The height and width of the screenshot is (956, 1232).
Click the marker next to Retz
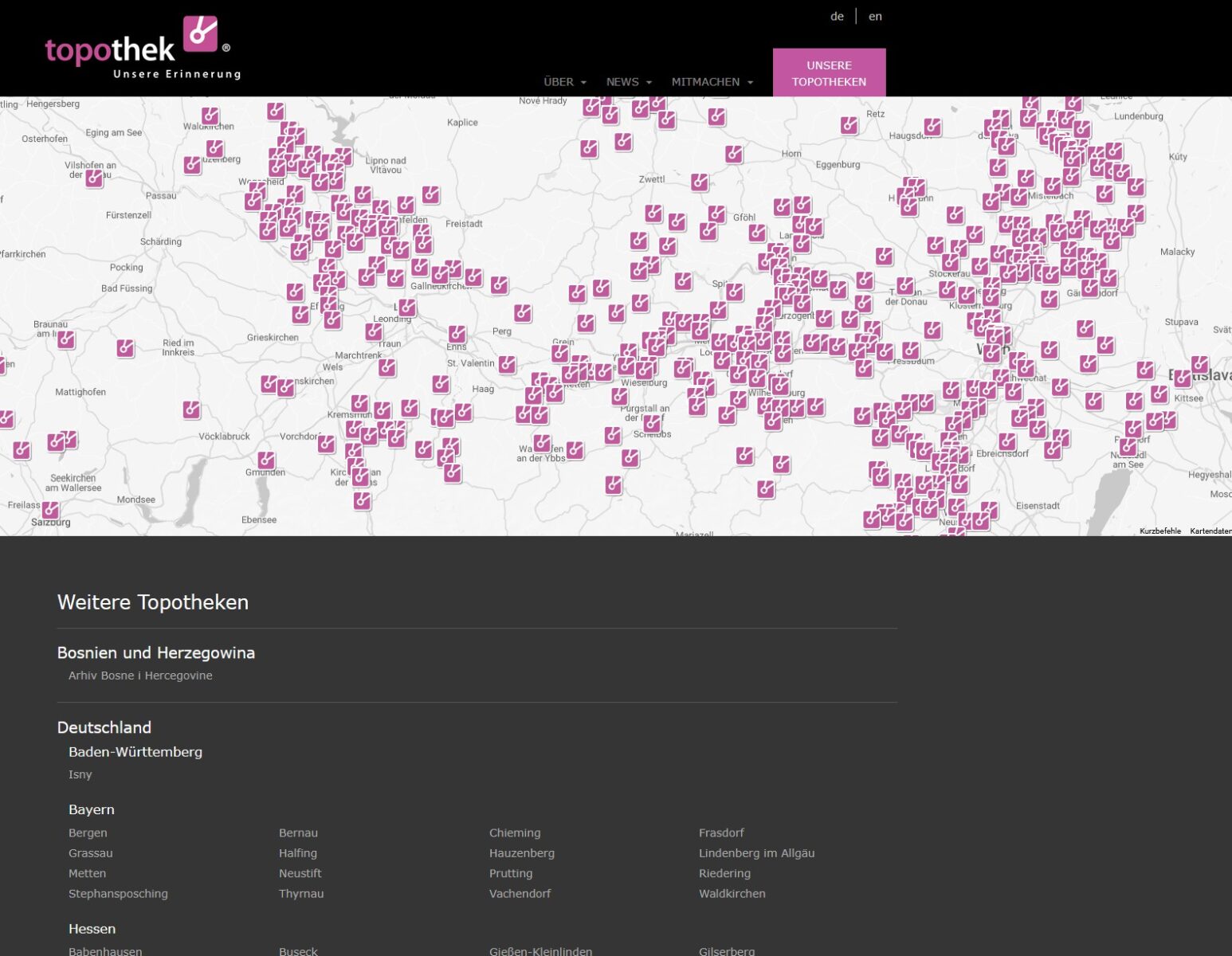[x=848, y=126]
